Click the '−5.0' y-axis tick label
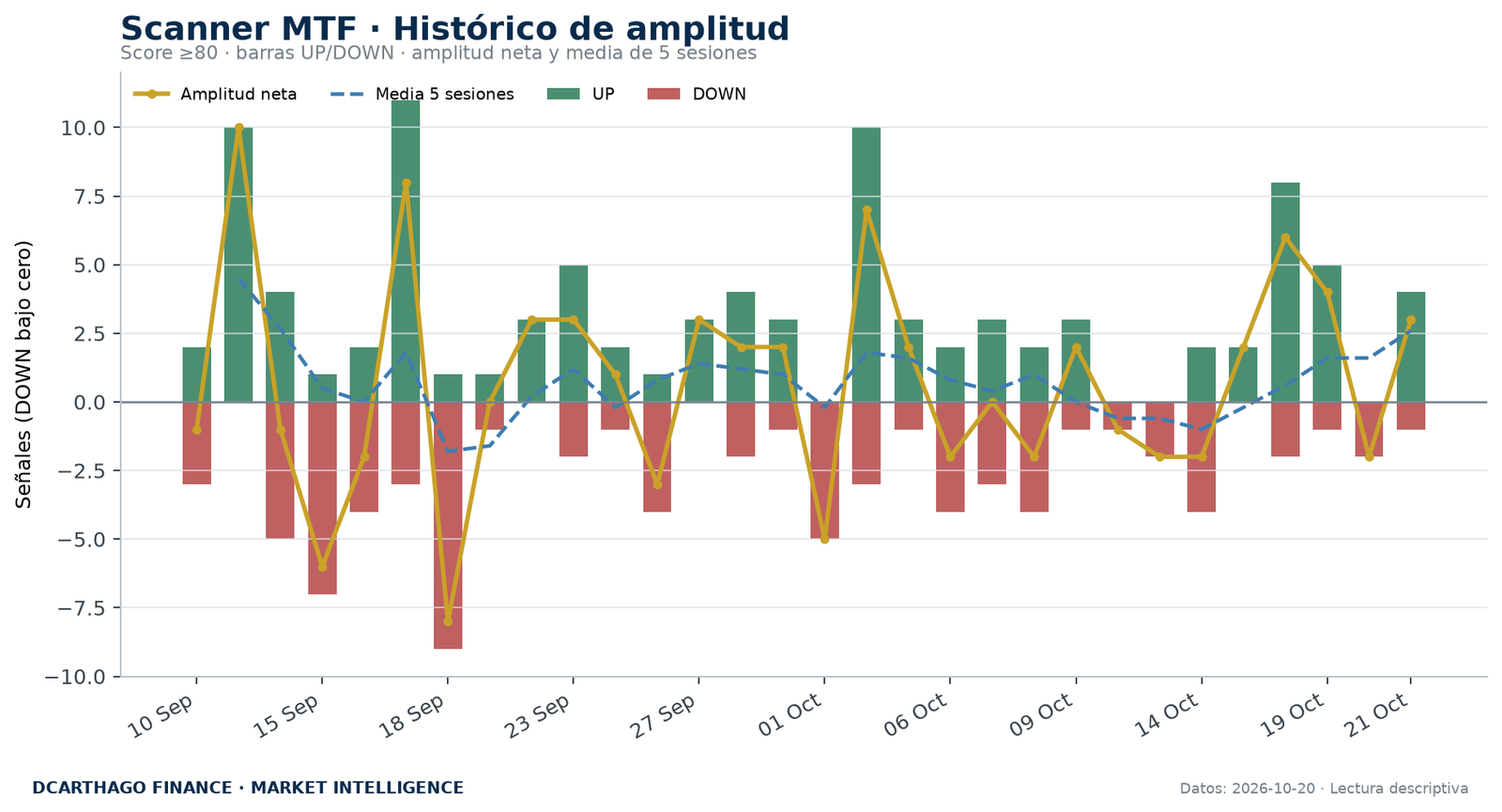Viewport: 1502px width, 812px height. tap(80, 539)
